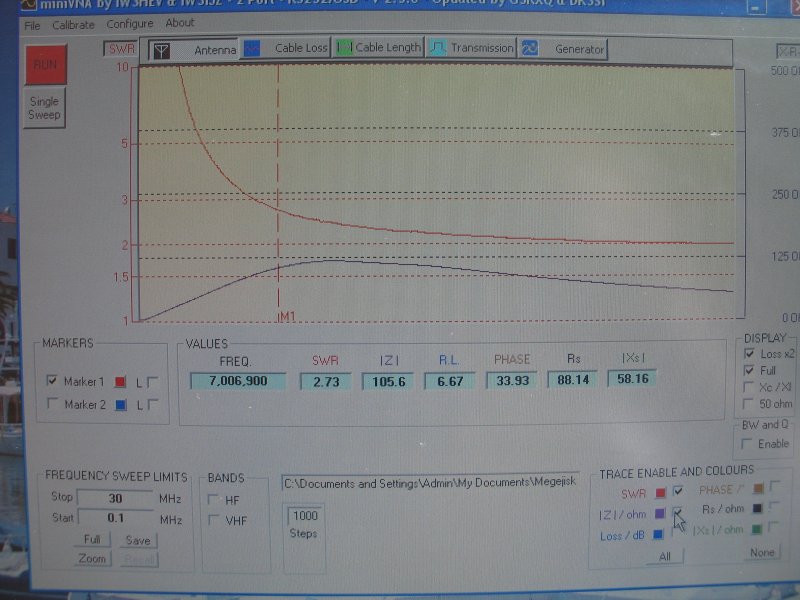Click the Zoom button

click(92, 559)
